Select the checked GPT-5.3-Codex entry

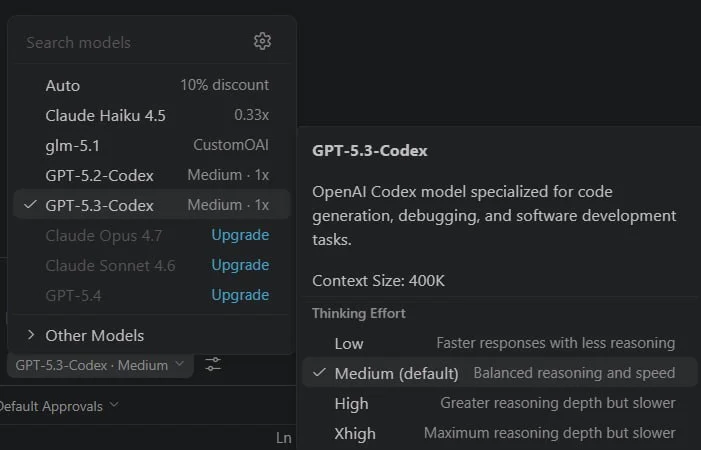pyautogui.click(x=152, y=205)
